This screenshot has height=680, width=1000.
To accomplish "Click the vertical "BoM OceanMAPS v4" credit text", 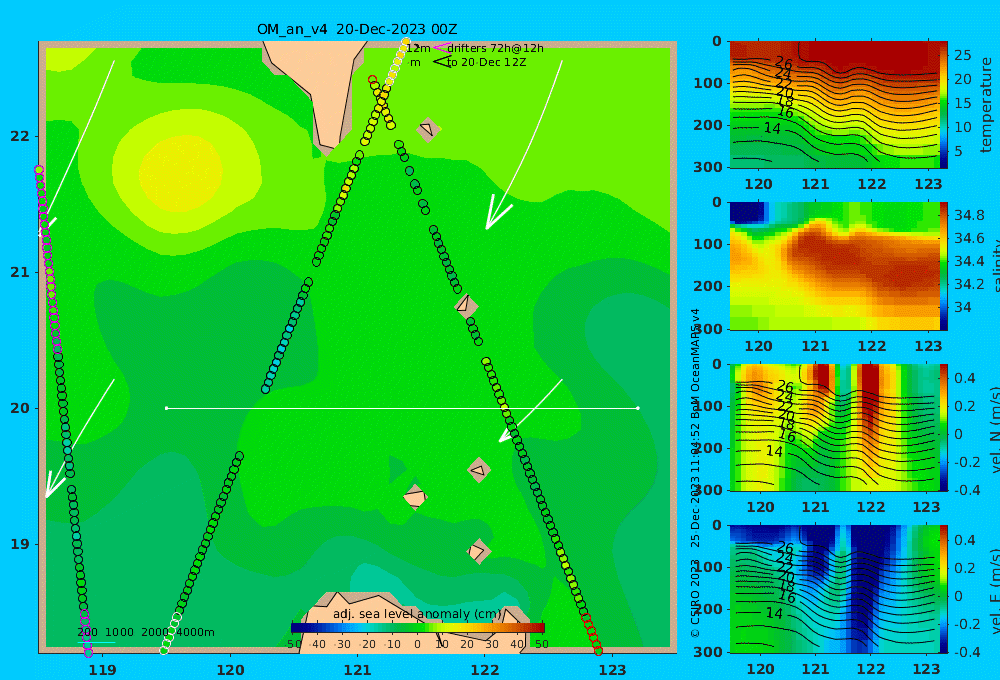I will [695, 364].
